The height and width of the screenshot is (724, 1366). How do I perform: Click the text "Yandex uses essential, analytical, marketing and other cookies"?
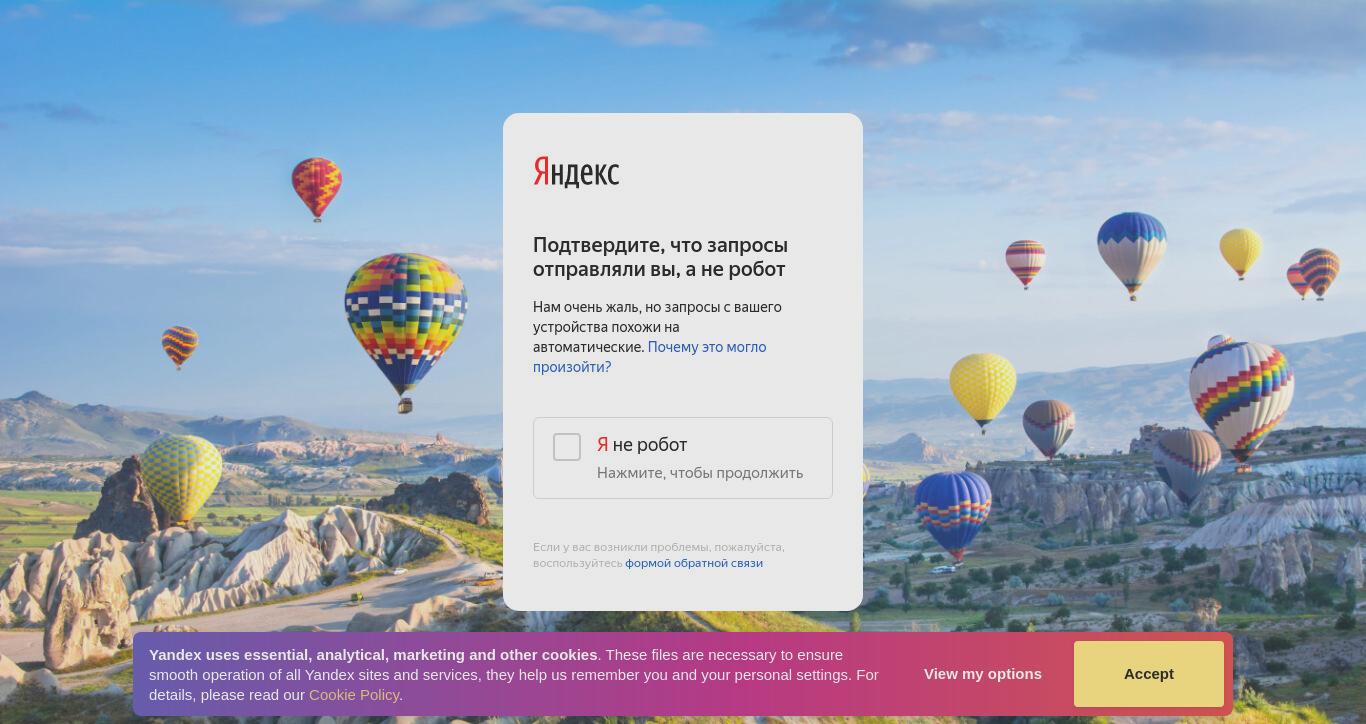[373, 655]
